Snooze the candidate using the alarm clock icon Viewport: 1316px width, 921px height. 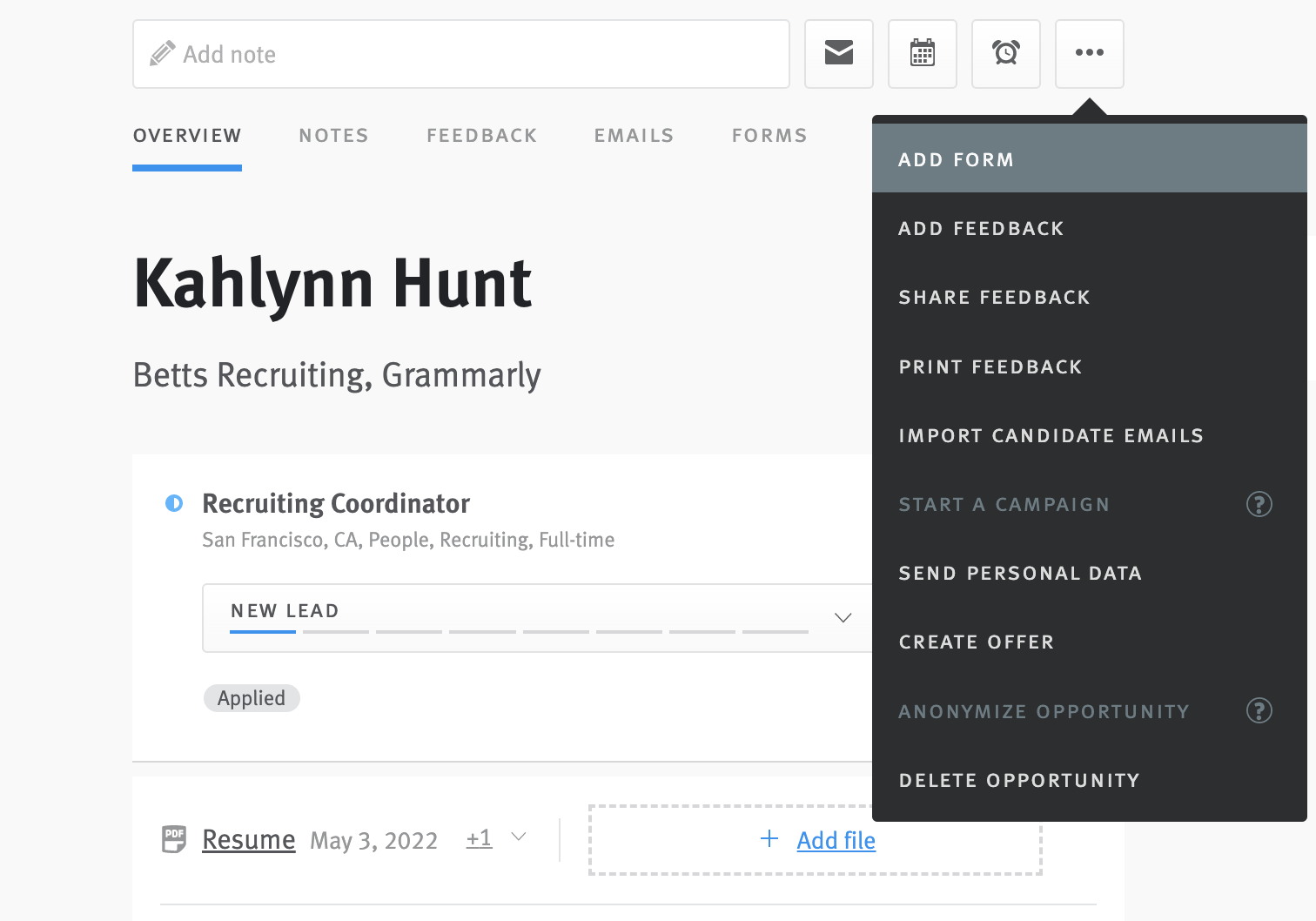point(1005,53)
